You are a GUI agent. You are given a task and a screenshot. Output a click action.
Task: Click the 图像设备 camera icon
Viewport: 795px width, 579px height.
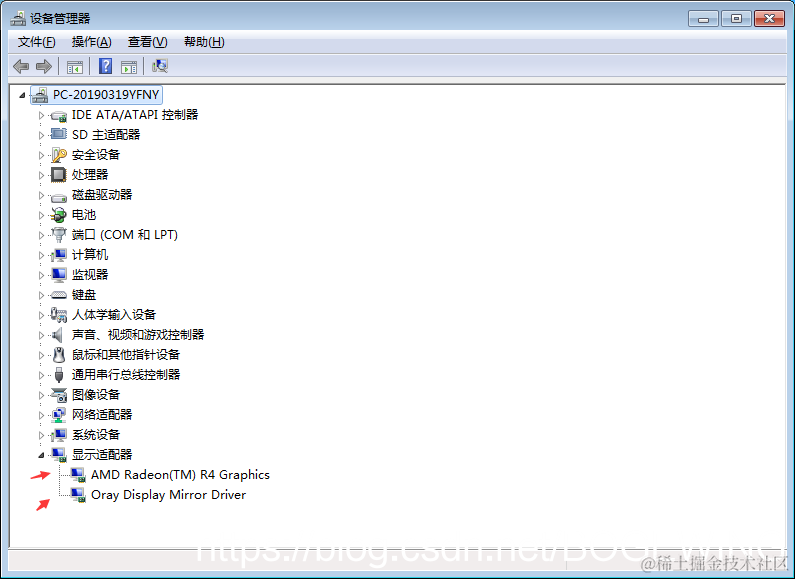click(x=59, y=395)
